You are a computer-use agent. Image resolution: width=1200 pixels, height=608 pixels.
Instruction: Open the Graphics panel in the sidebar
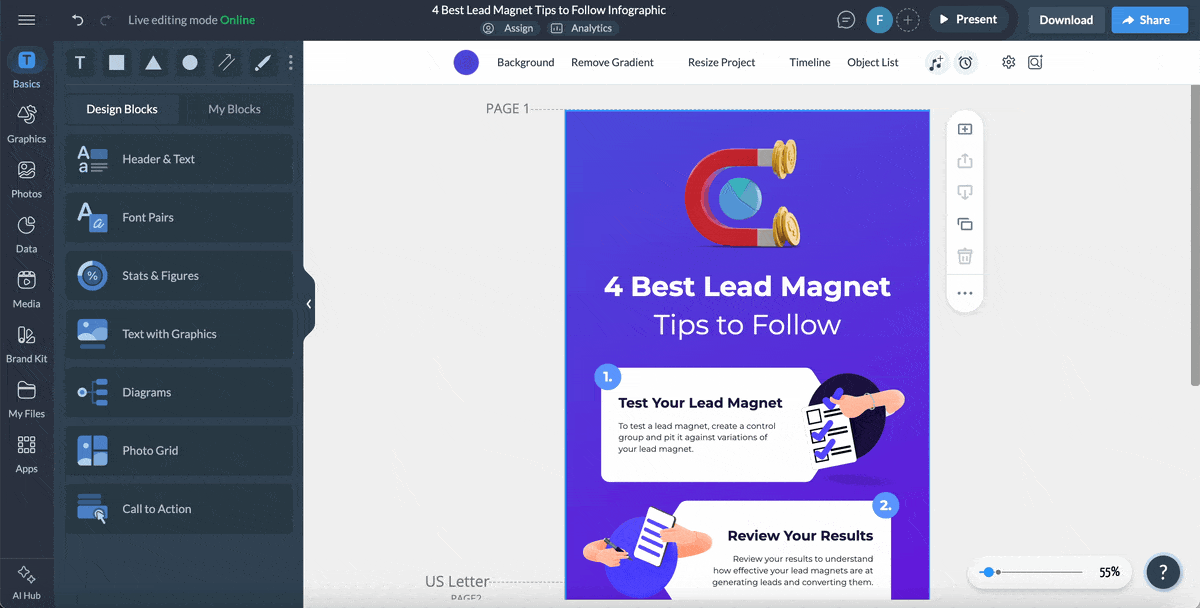[26, 122]
